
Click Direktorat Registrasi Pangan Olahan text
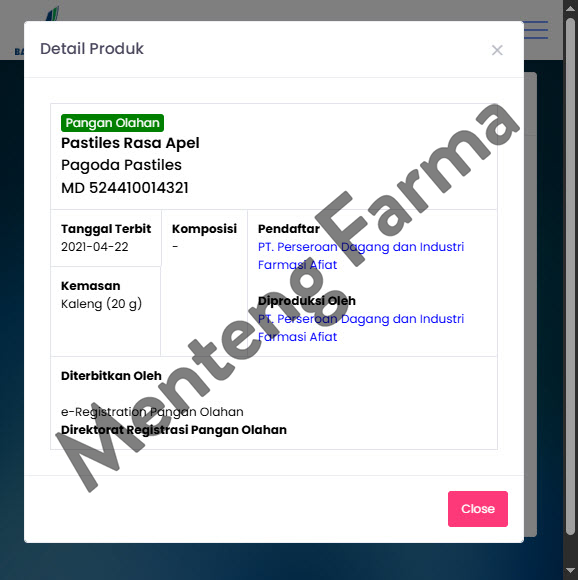(174, 430)
